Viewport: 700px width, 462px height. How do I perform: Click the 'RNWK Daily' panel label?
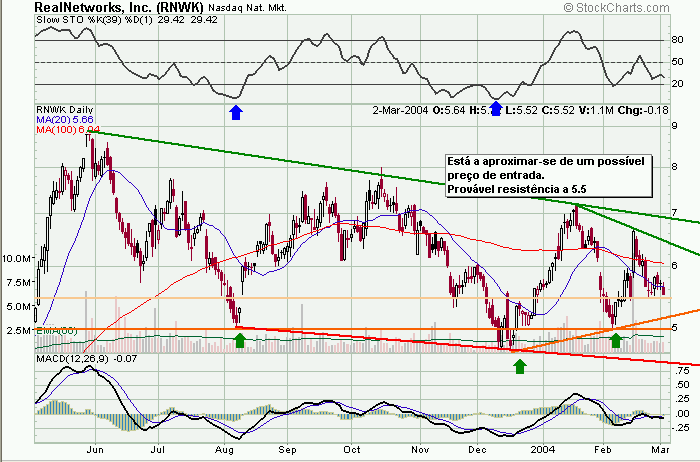point(65,110)
